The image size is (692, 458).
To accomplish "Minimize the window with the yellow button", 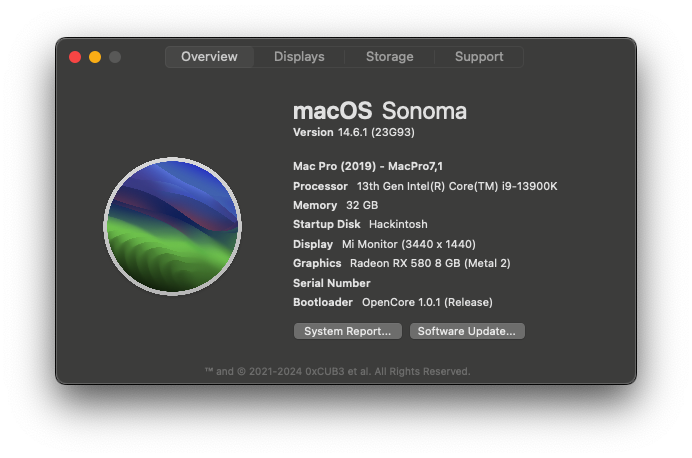I will pos(95,57).
